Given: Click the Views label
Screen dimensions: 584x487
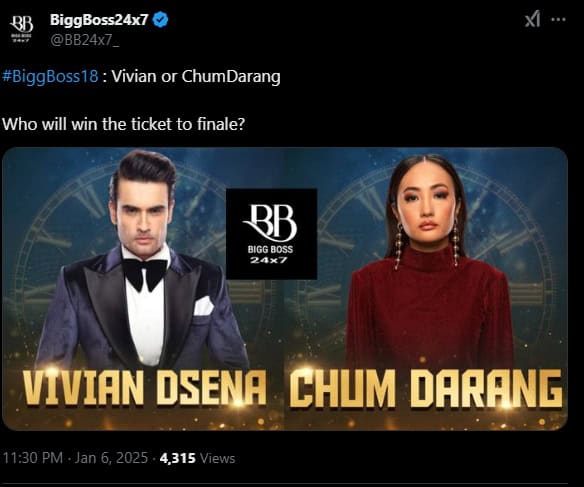Looking at the screenshot, I should click(218, 458).
